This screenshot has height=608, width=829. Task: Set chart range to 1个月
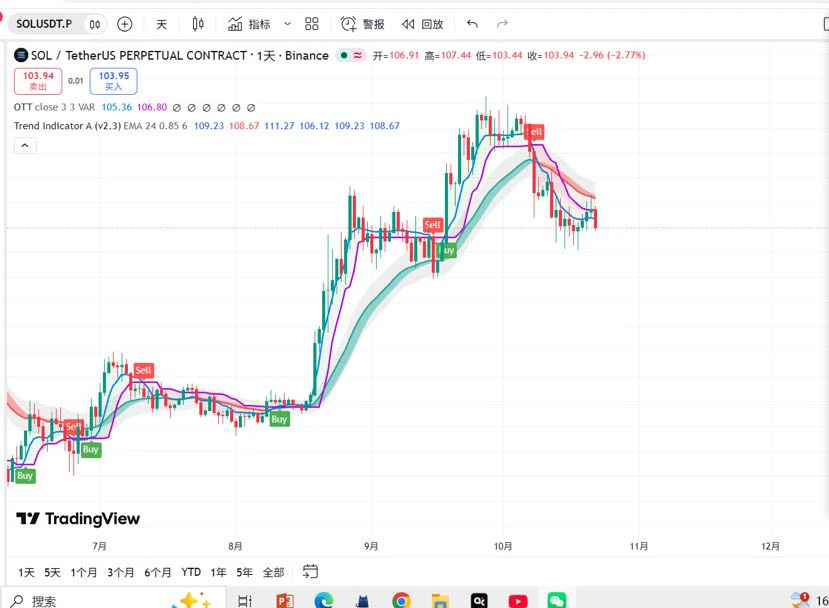tap(84, 572)
